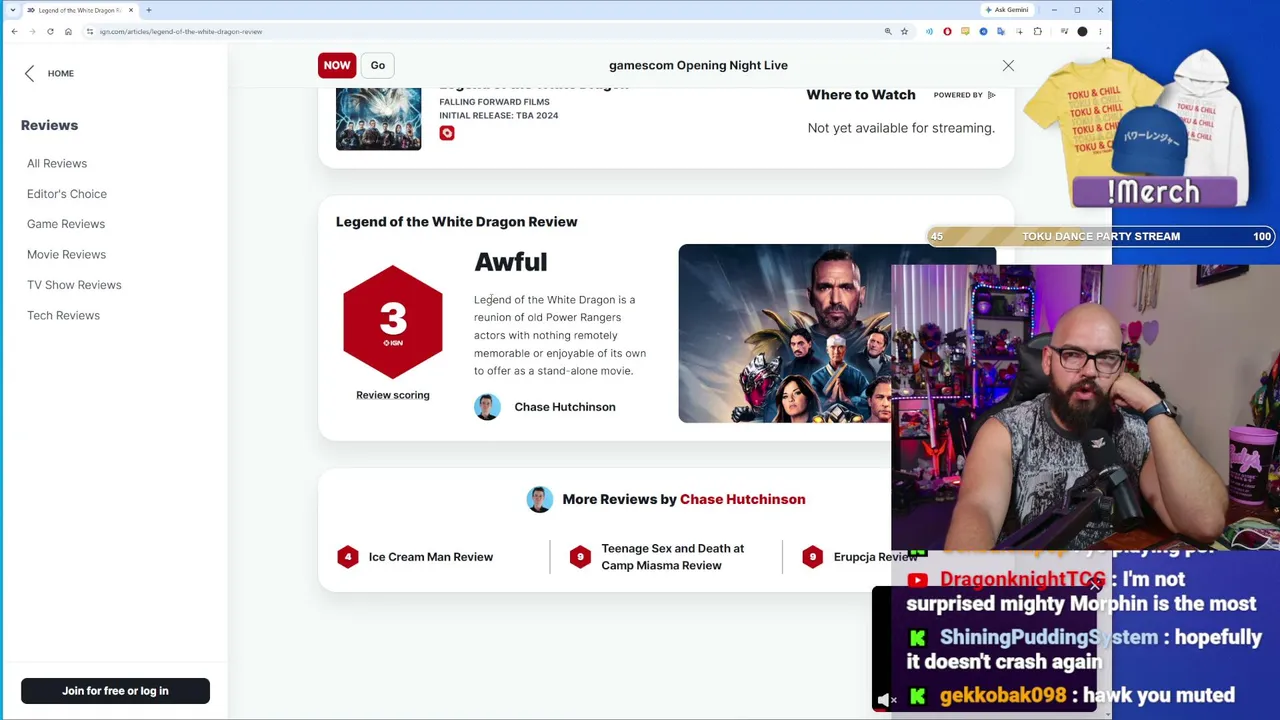This screenshot has height=720, width=1280.
Task: Select Editor's Choice in the sidebar
Action: tap(67, 194)
